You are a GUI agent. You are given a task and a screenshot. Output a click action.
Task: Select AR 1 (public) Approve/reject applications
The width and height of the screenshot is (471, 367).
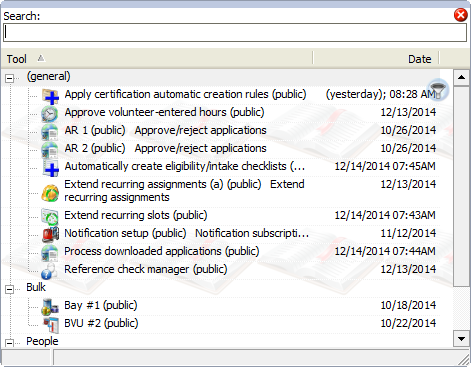pyautogui.click(x=166, y=130)
